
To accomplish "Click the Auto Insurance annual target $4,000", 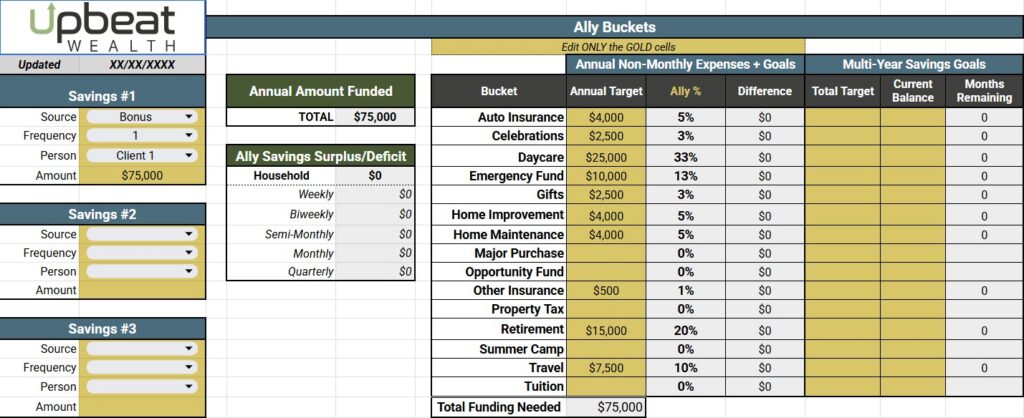I will (606, 118).
